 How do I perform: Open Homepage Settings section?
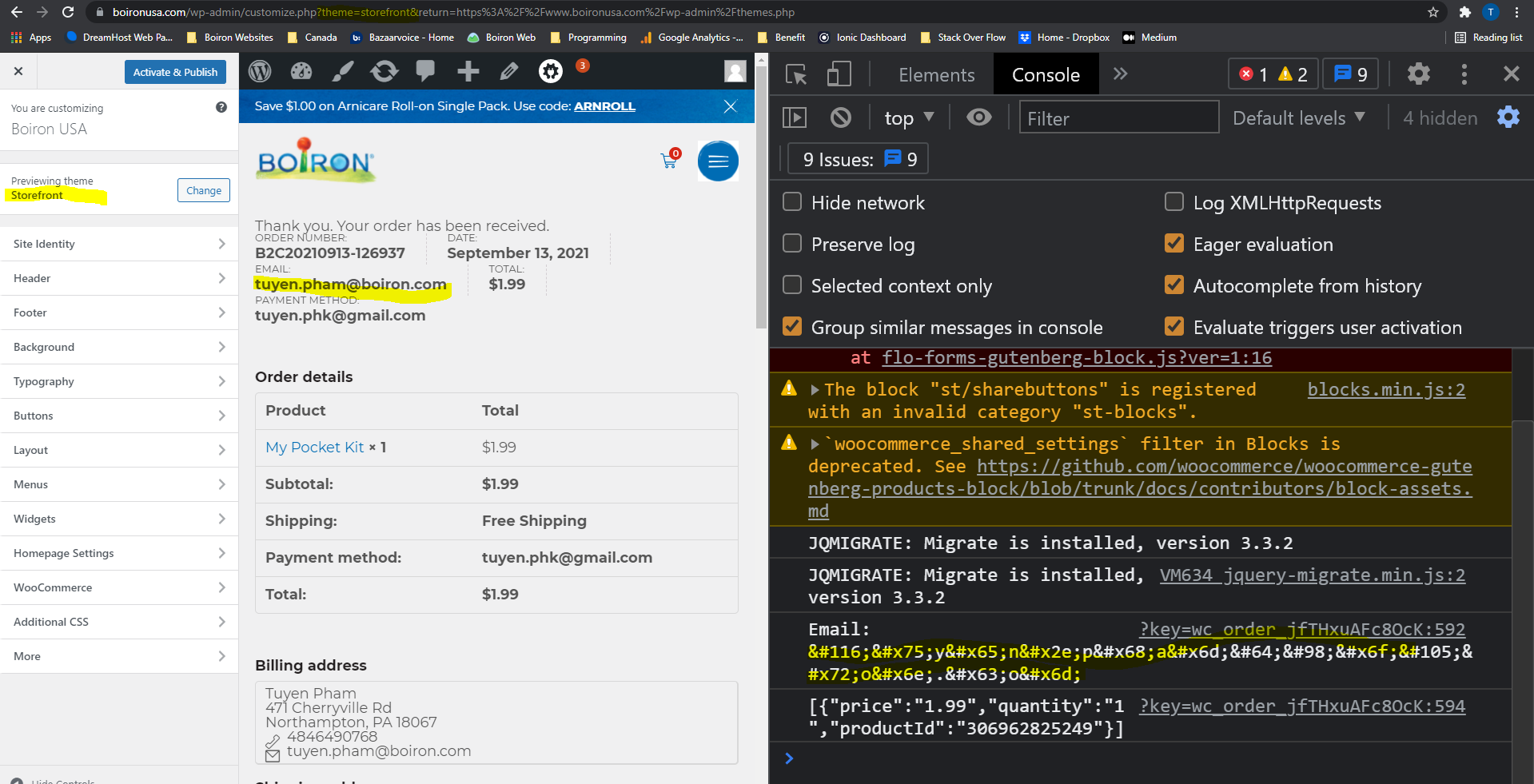[x=119, y=553]
